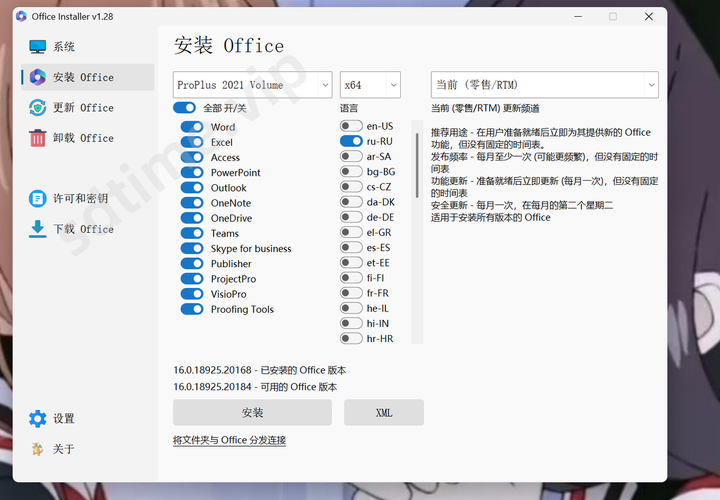Screen dimensions: 720x500
Task: Expand the 当前 (零售/RTM) update channel dropdown
Action: [x=545, y=85]
